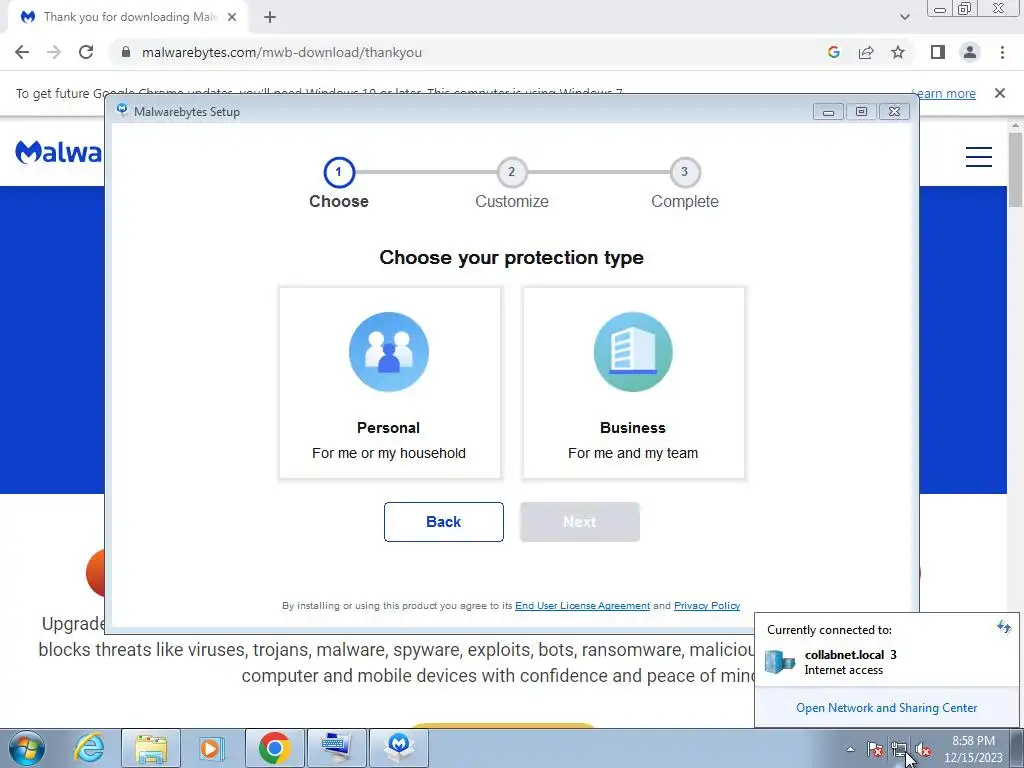Open Windows Explorer from taskbar
The image size is (1024, 768).
click(x=151, y=748)
